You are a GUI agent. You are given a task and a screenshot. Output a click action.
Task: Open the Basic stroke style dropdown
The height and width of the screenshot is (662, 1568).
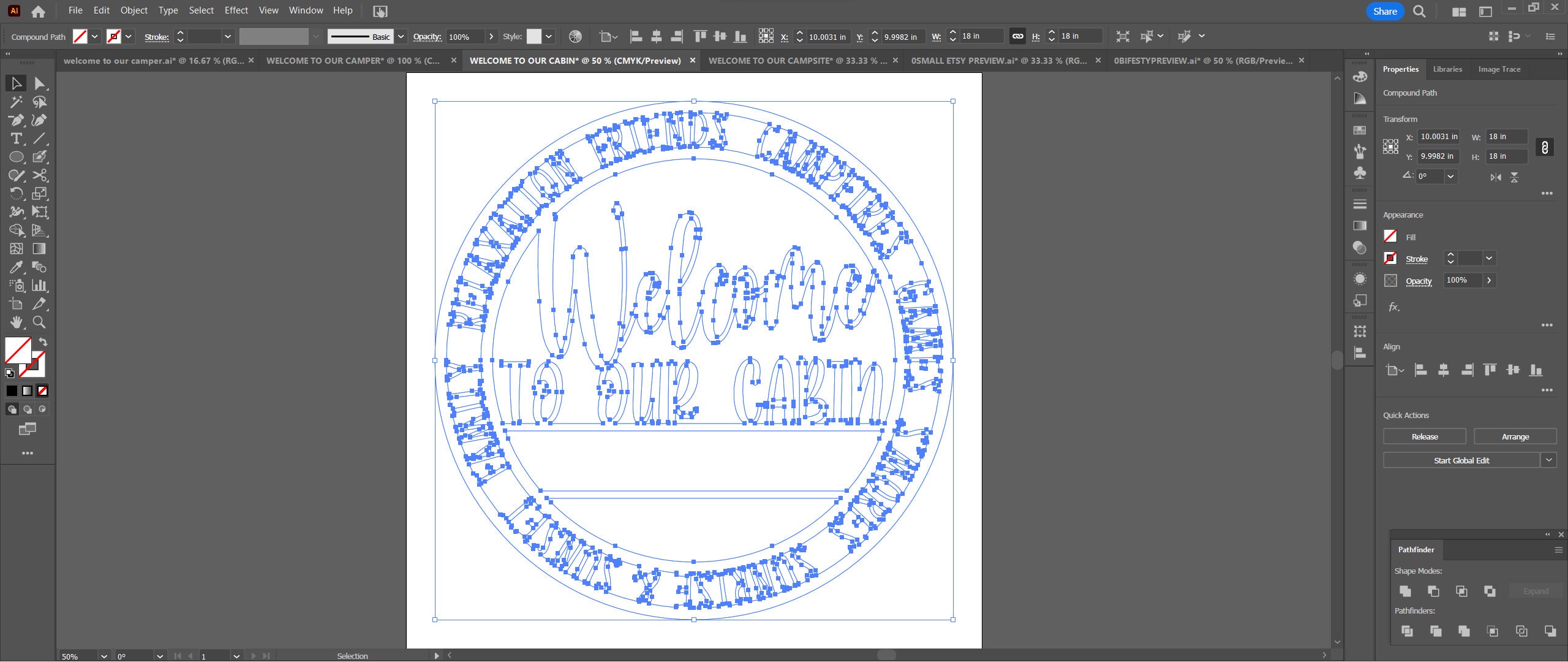[401, 36]
